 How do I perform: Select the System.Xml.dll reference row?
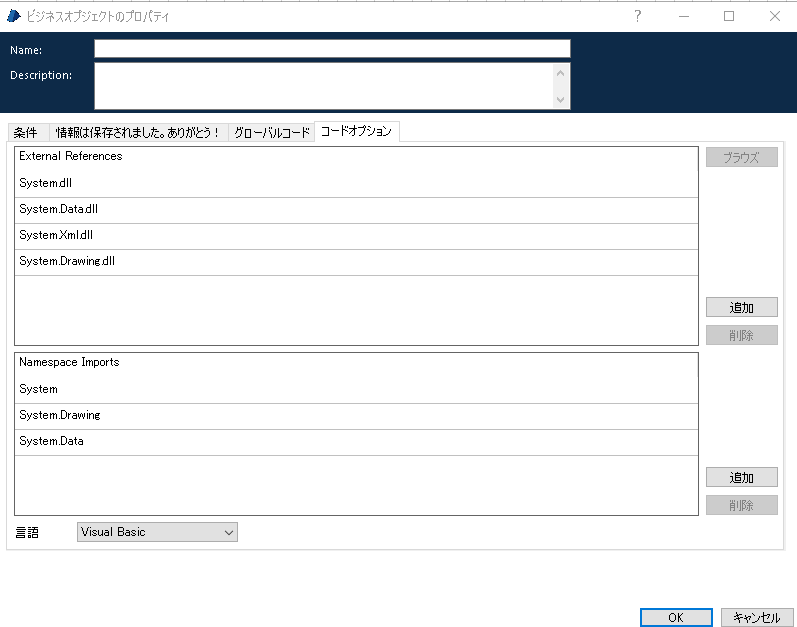pos(356,235)
